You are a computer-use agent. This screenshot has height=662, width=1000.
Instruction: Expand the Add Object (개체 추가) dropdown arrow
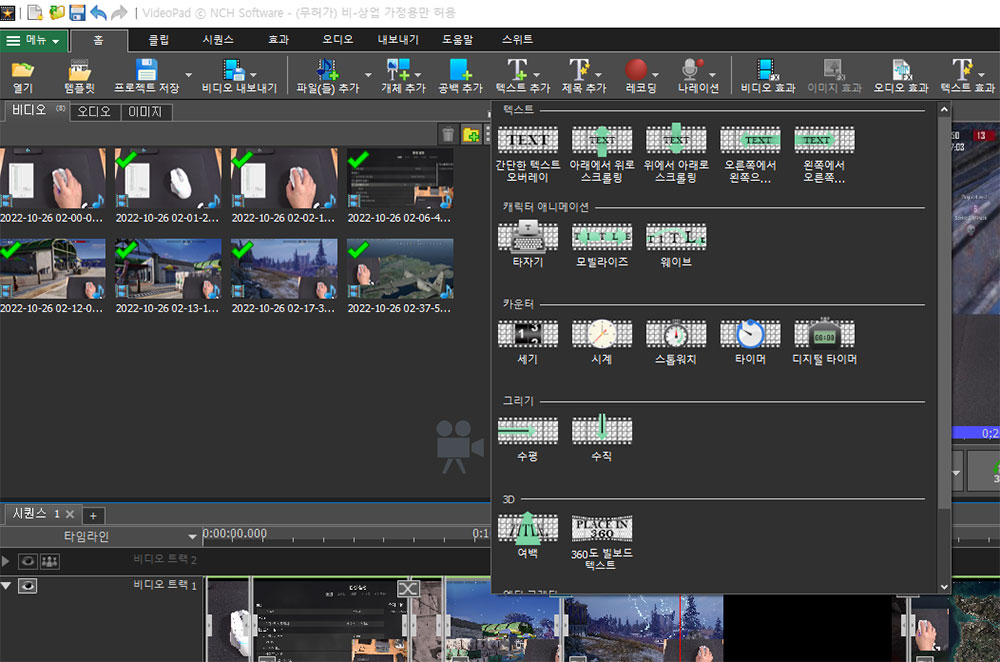[418, 75]
